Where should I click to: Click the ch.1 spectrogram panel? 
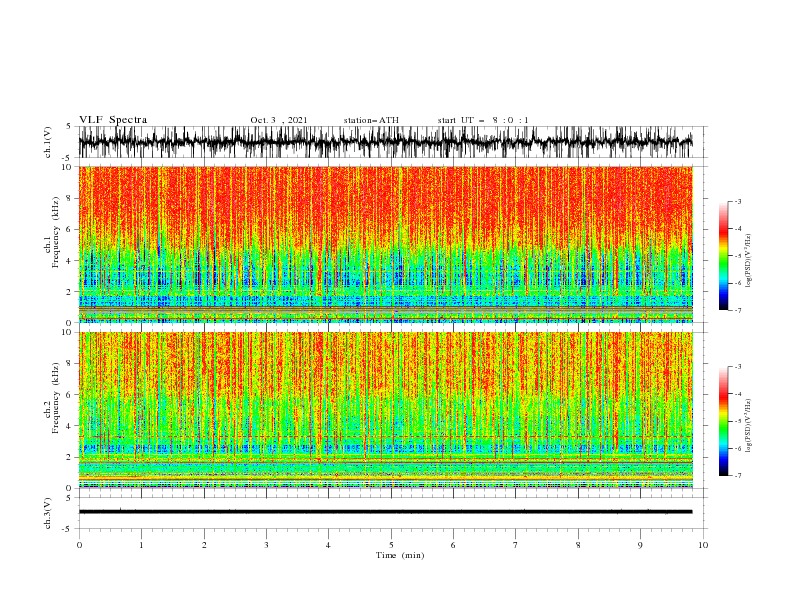[386, 244]
